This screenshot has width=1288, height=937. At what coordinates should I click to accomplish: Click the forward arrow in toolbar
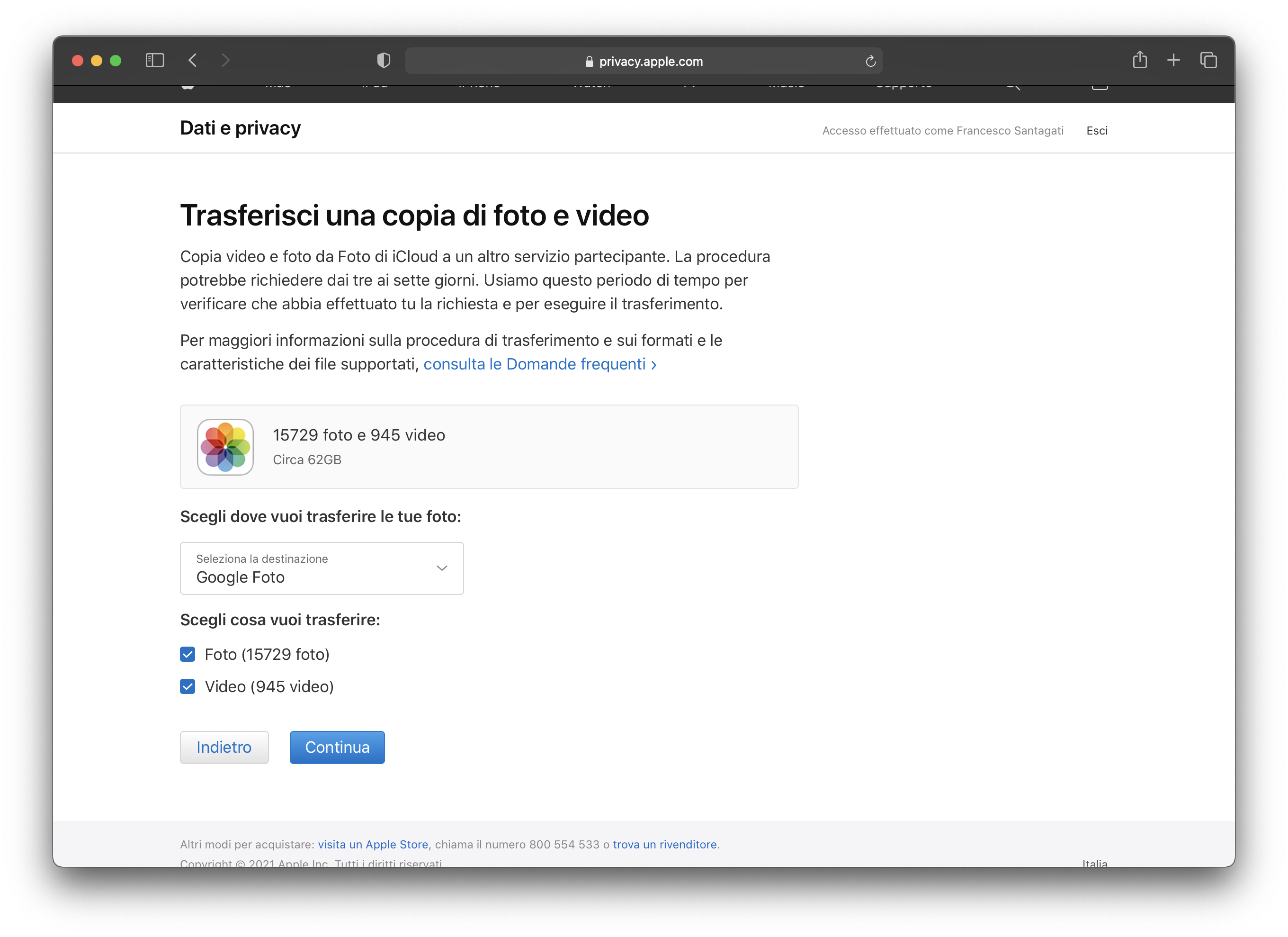(x=225, y=60)
